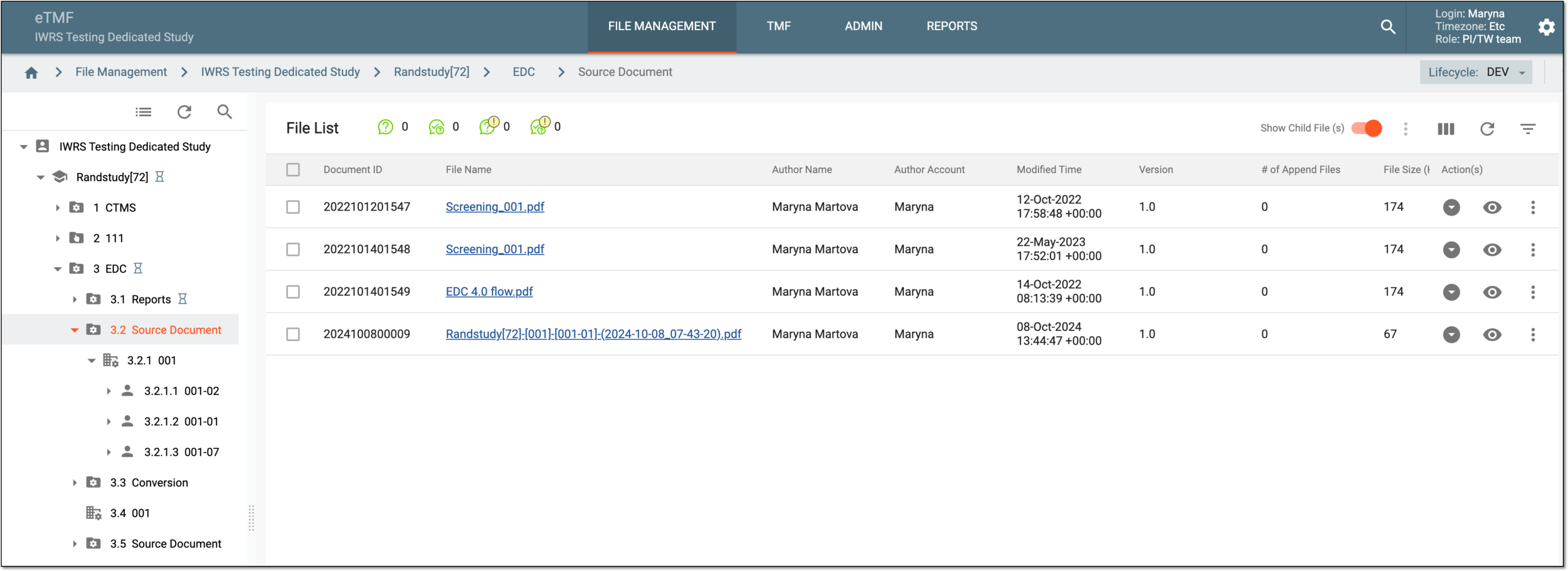The image size is (1568, 571).
Task: Expand the 3.3 Conversion folder
Action: 75,483
